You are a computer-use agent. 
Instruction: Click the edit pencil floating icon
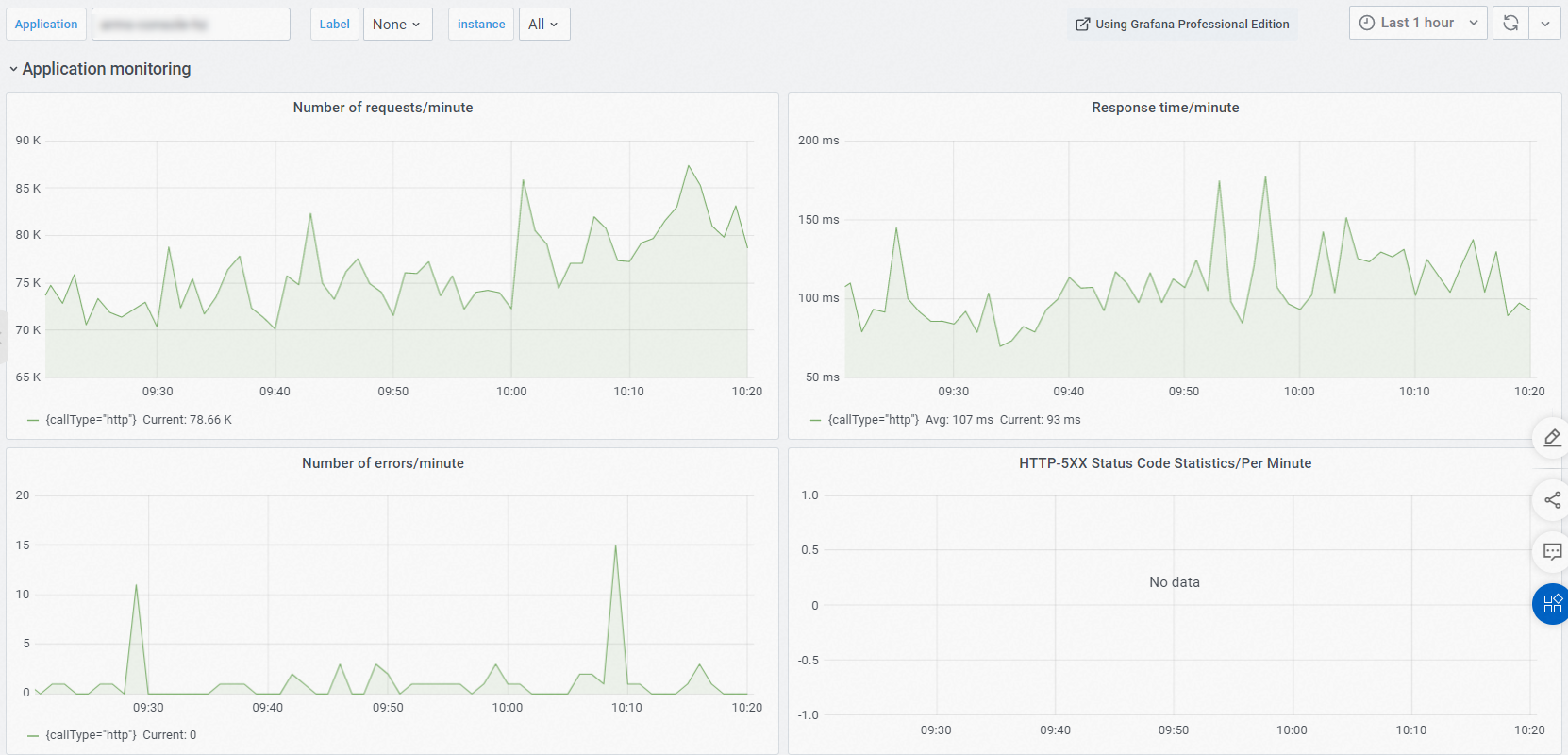coord(1552,437)
